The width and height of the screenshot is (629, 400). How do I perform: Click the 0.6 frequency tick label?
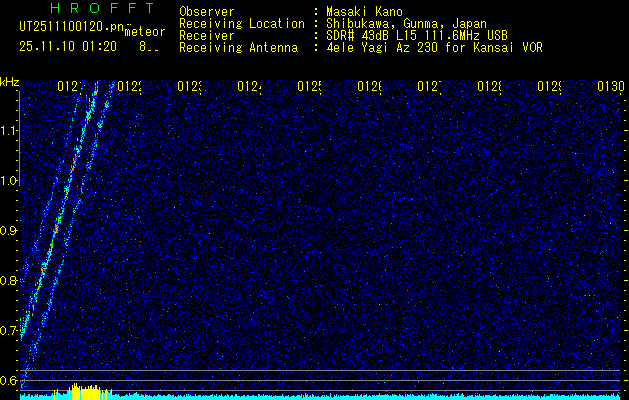click(9, 380)
